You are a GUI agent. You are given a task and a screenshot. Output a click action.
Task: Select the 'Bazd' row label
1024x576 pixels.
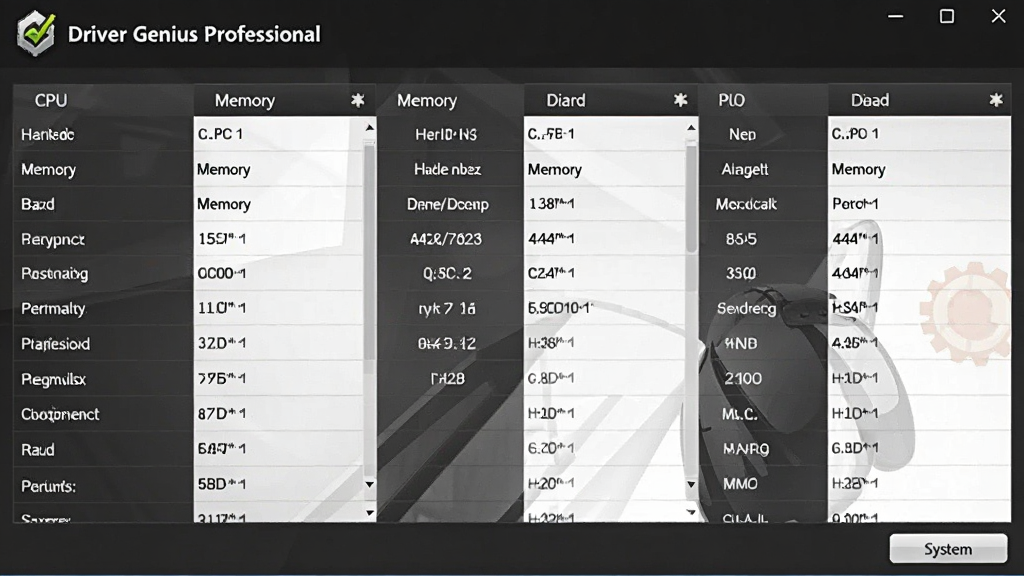(x=38, y=204)
